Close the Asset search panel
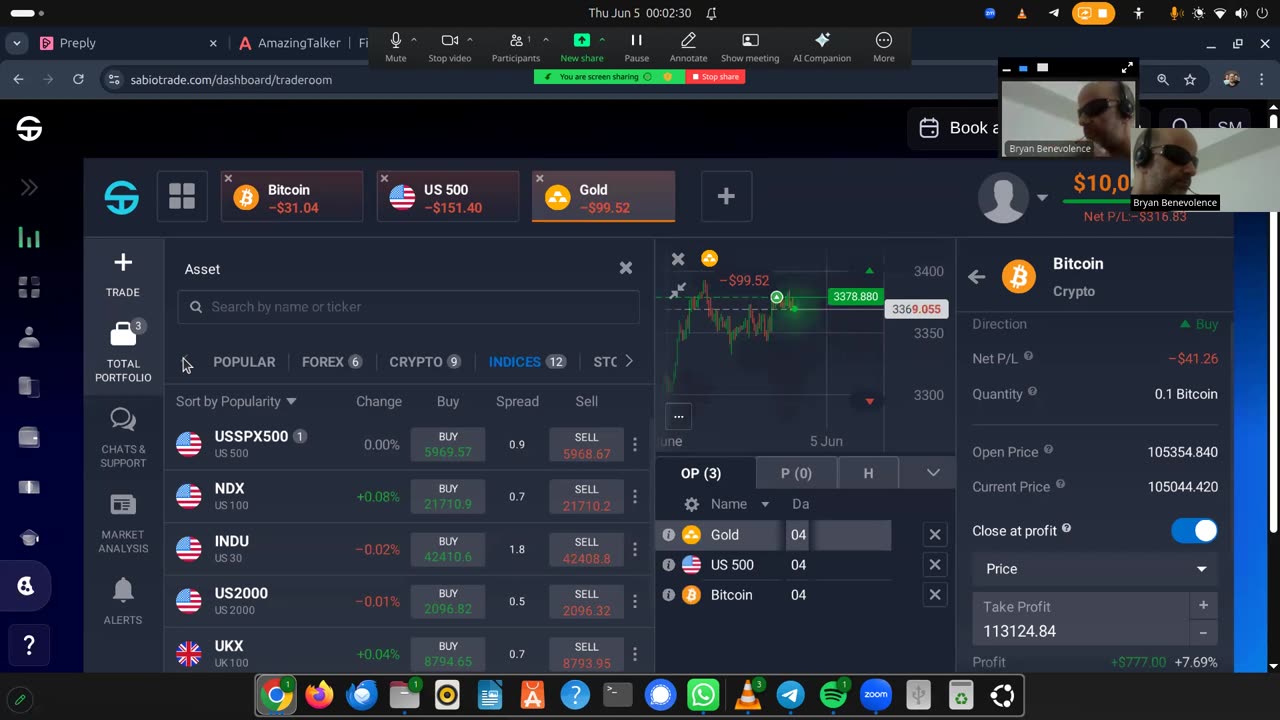 626,268
